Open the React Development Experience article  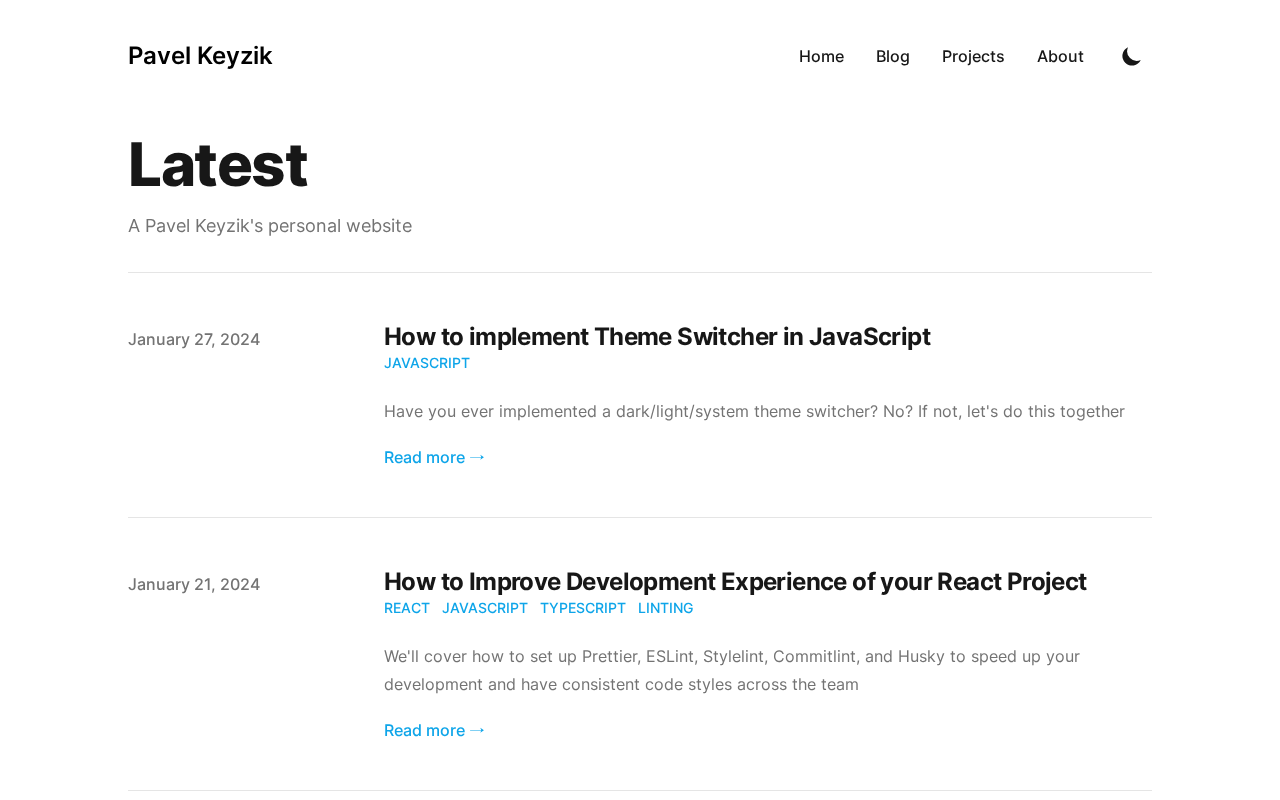click(735, 582)
